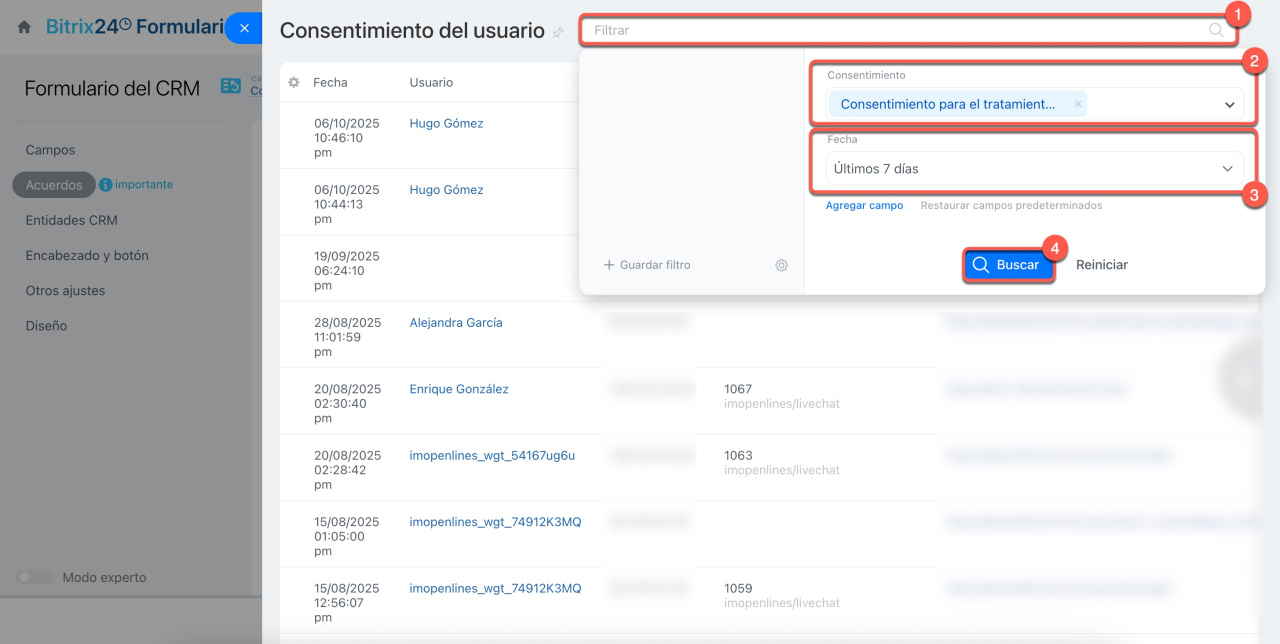
Task: Remove the Consentimiento para el tratamiento tag
Action: click(1077, 104)
